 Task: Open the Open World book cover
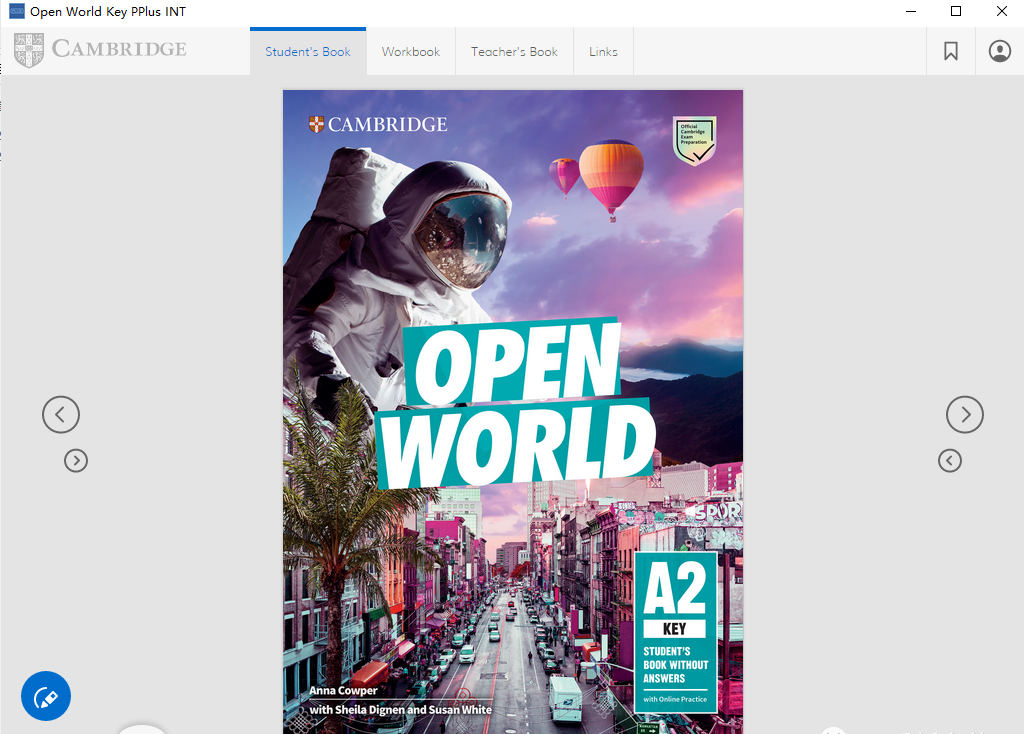click(x=513, y=412)
